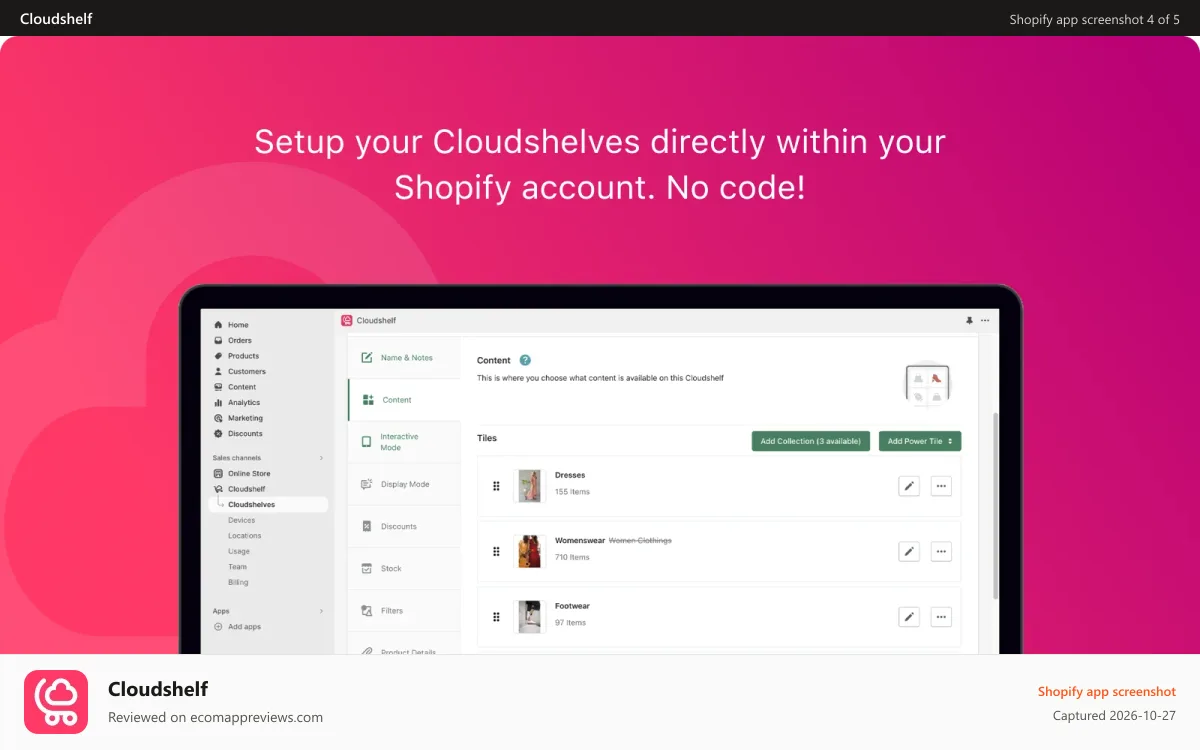
Task: Open app header more options menu
Action: click(985, 320)
